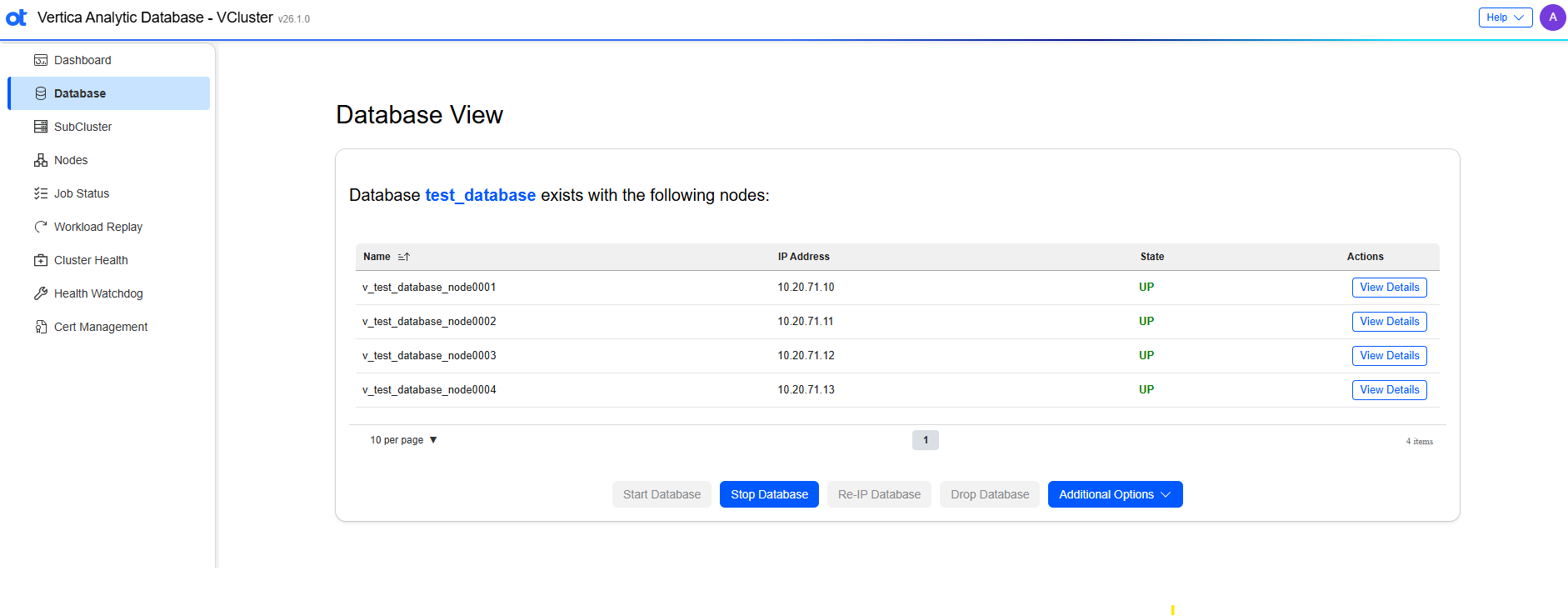This screenshot has width=1568, height=616.
Task: Click IP address 10.20.71.10
Action: (806, 288)
